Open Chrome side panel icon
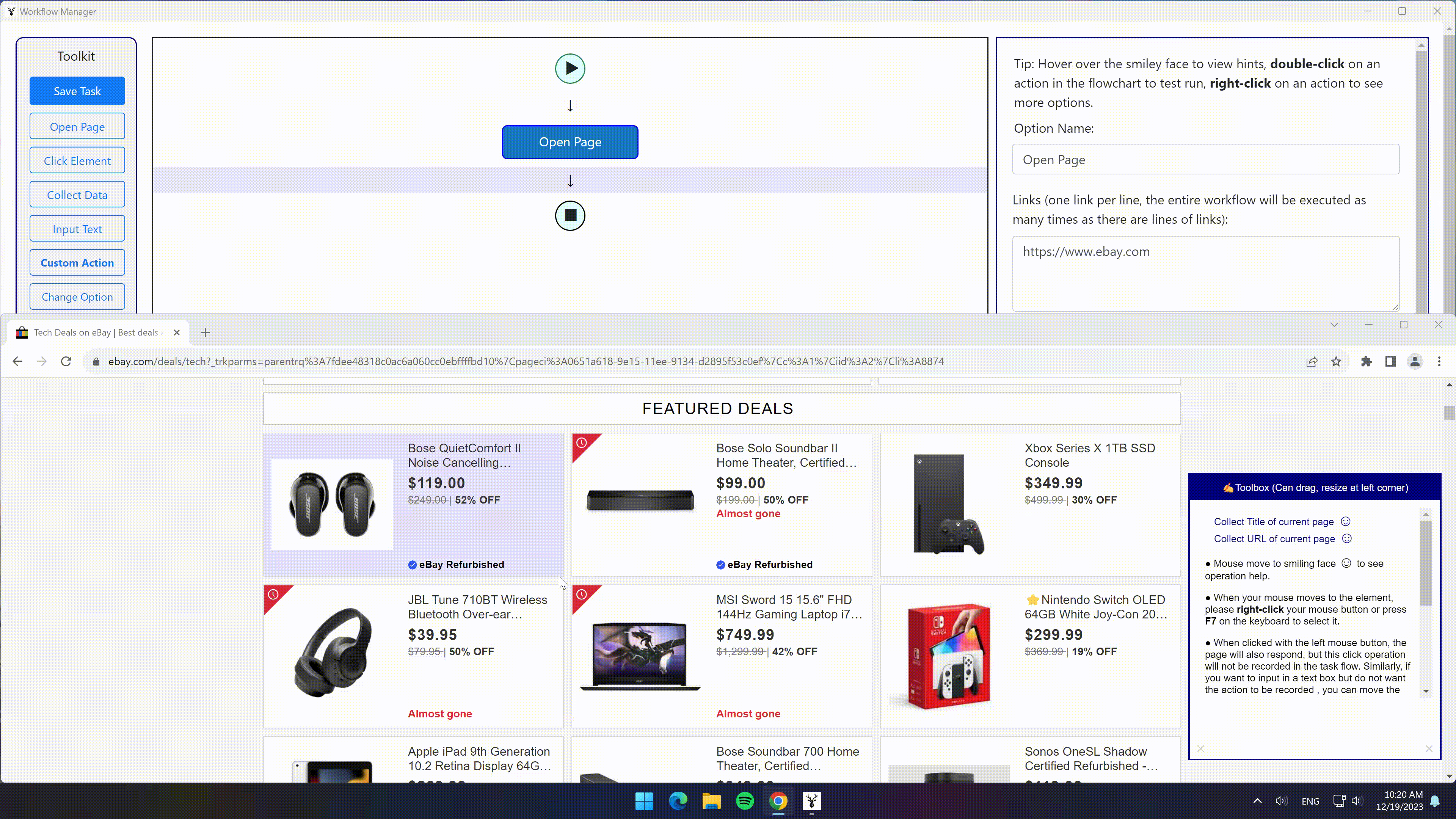This screenshot has width=1456, height=819. coord(1390,361)
